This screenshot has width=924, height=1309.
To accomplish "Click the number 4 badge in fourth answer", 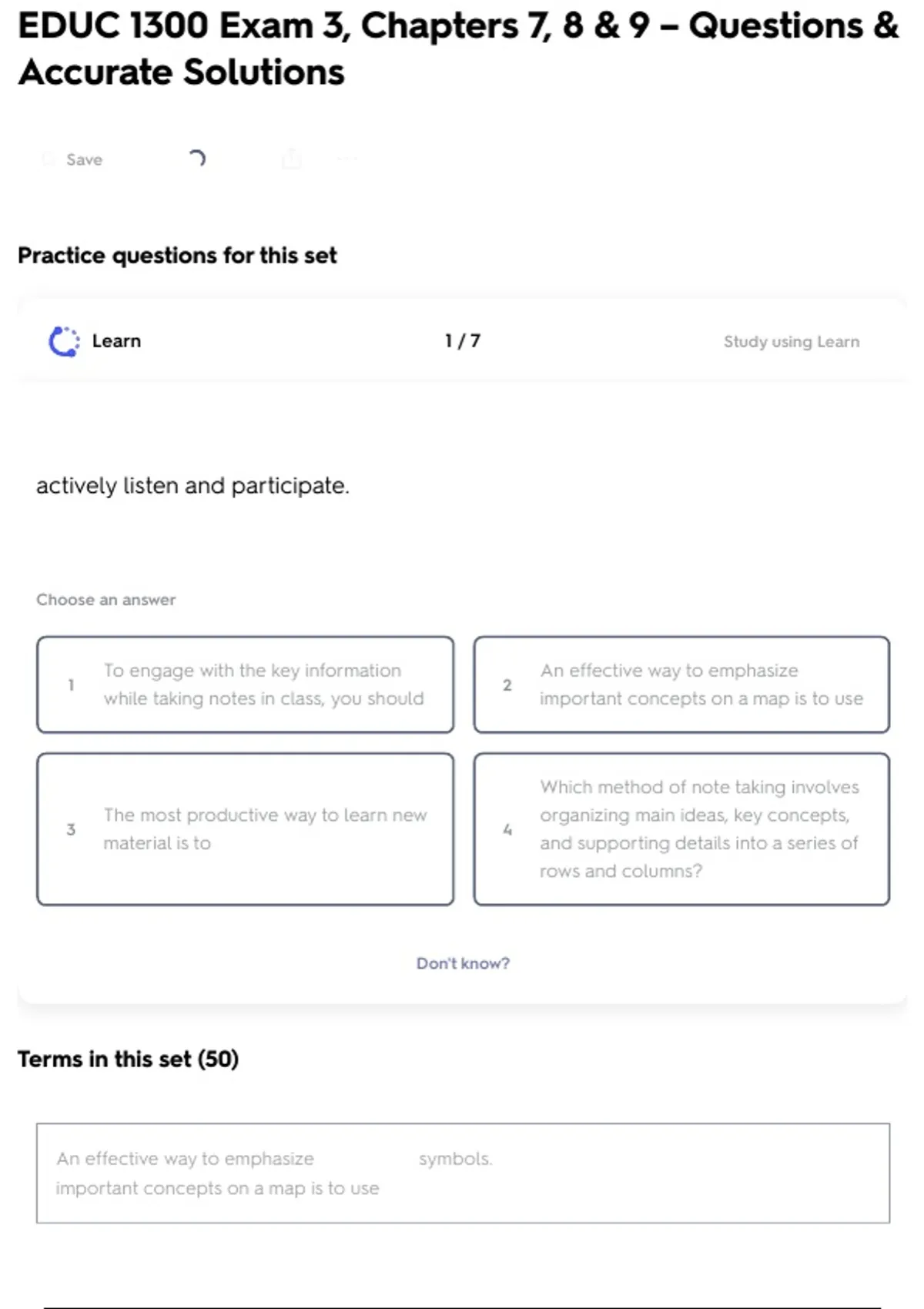I will pyautogui.click(x=507, y=829).
